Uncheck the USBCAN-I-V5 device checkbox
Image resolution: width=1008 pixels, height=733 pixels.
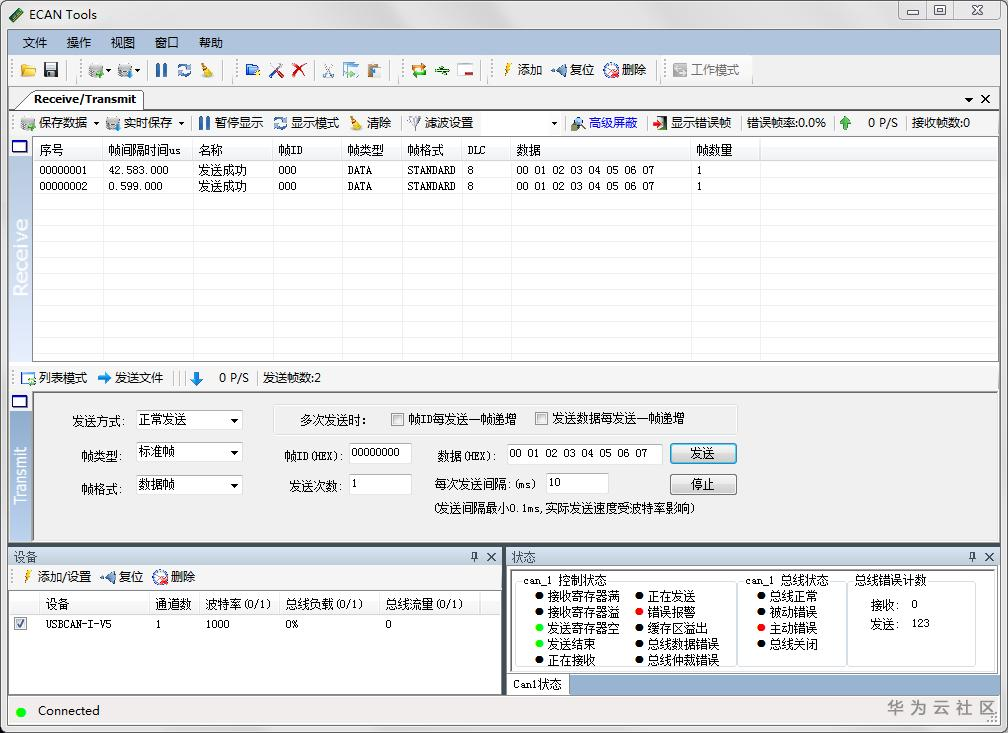[x=21, y=624]
